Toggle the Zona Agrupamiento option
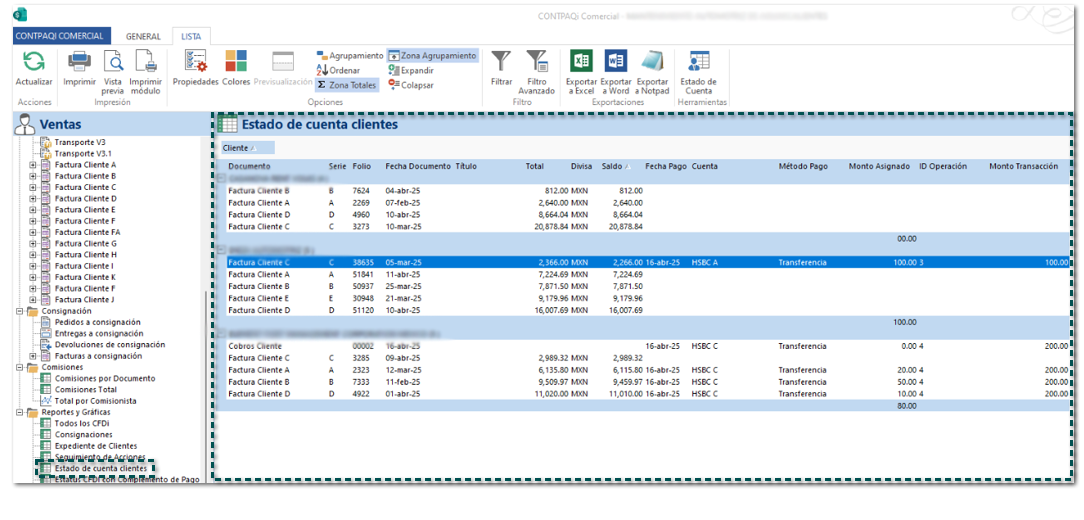Image resolution: width=1084 pixels, height=520 pixels. [432, 56]
